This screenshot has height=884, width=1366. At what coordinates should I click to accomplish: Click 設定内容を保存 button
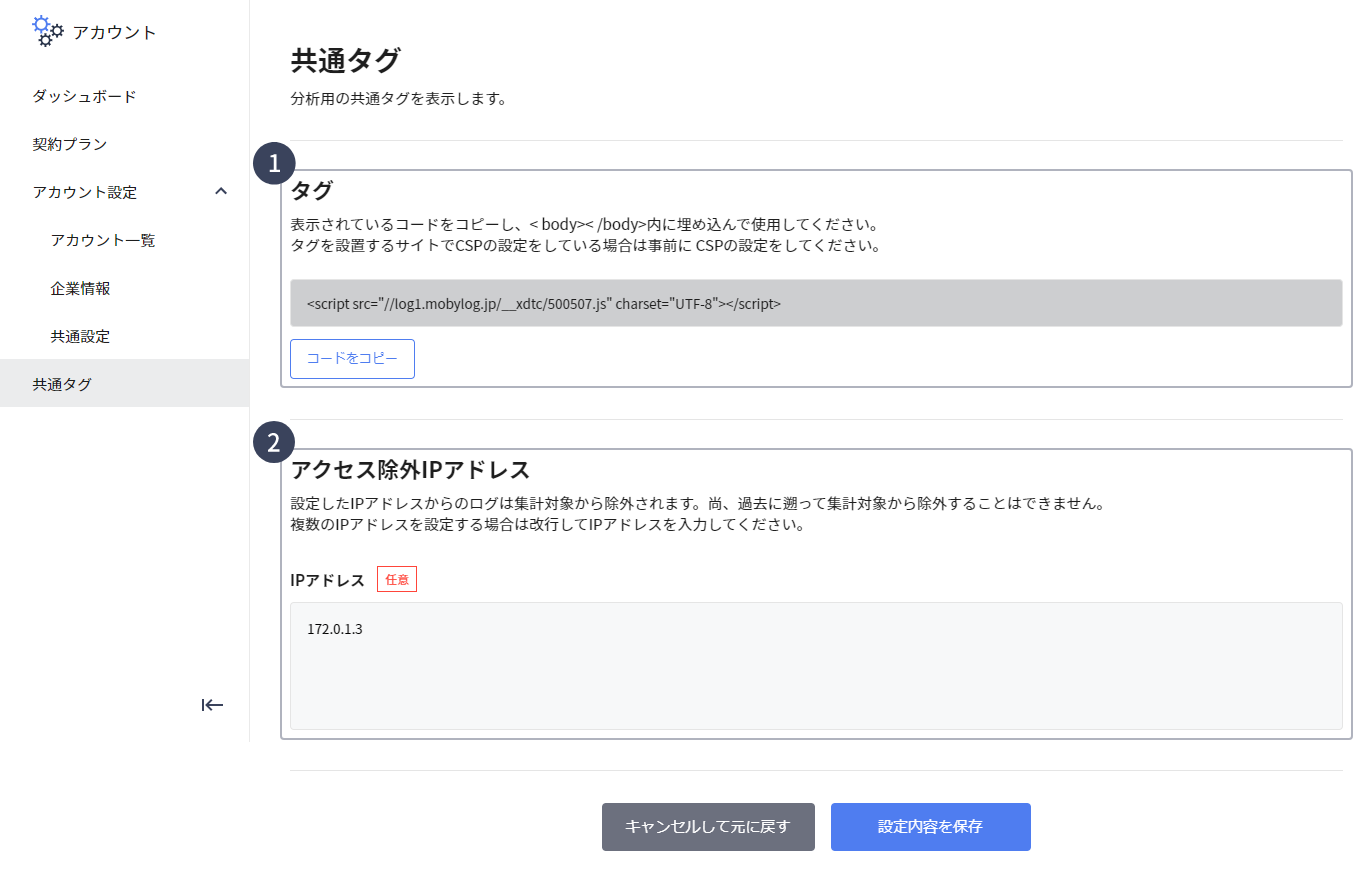click(x=931, y=827)
